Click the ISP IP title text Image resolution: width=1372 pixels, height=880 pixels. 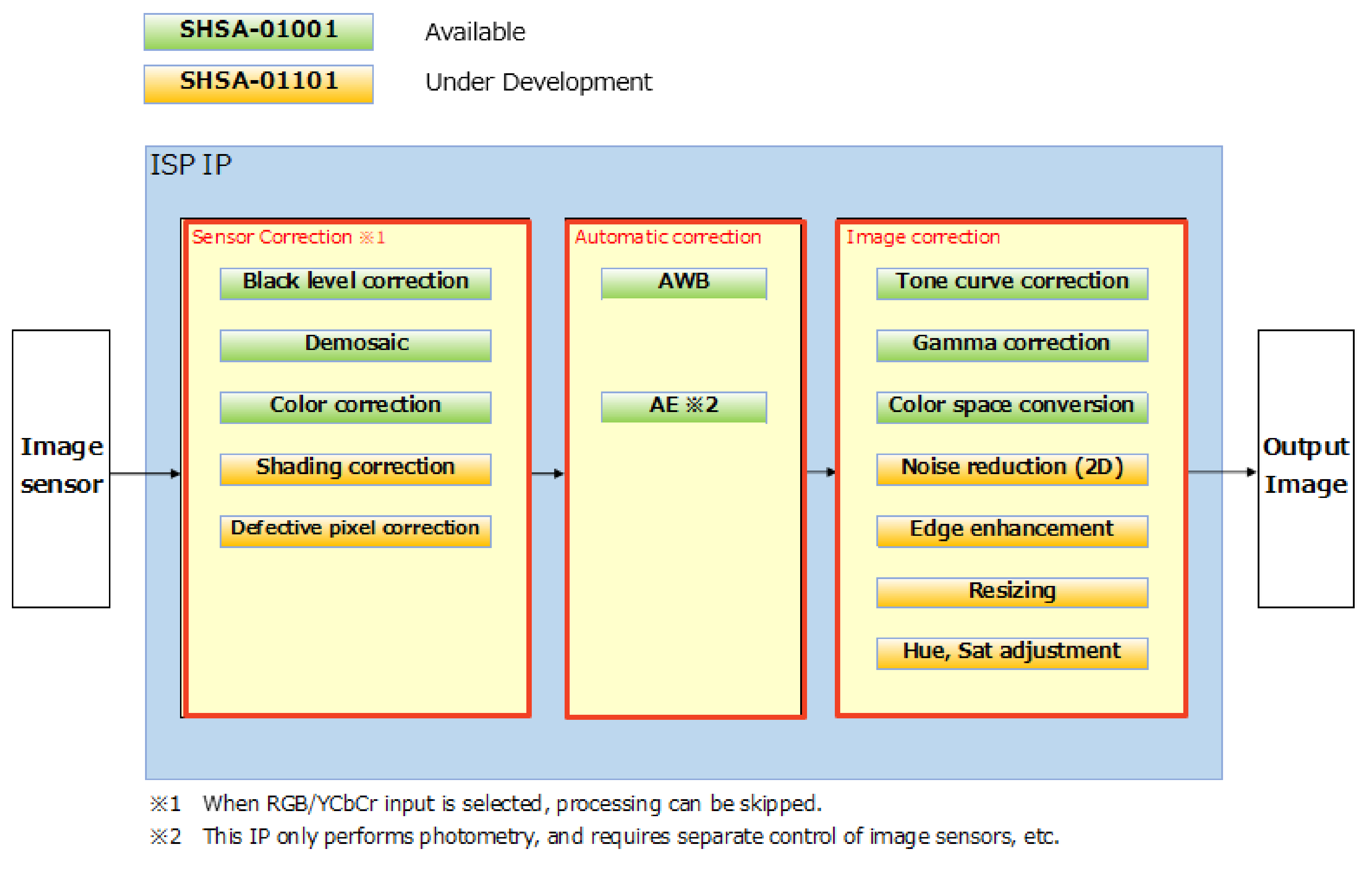(x=191, y=165)
